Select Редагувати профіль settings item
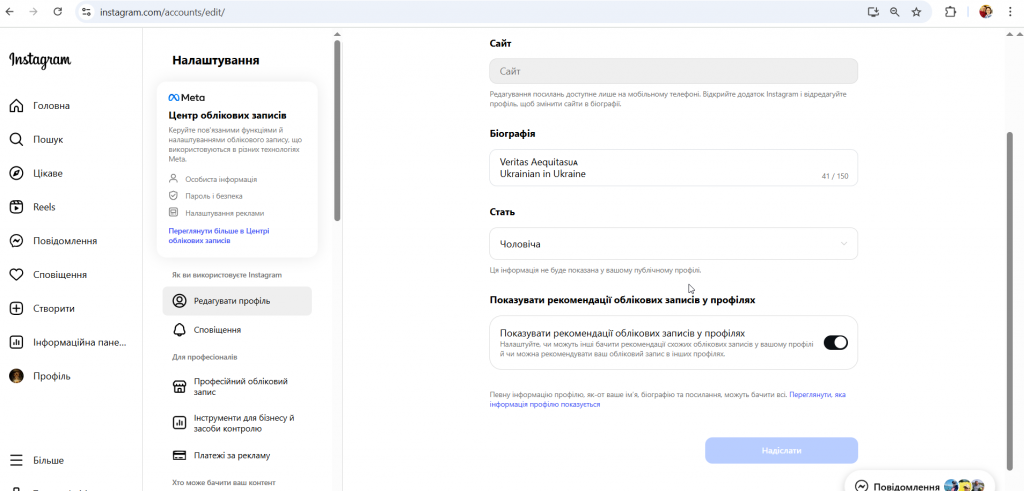The height and width of the screenshot is (491, 1024). (237, 301)
